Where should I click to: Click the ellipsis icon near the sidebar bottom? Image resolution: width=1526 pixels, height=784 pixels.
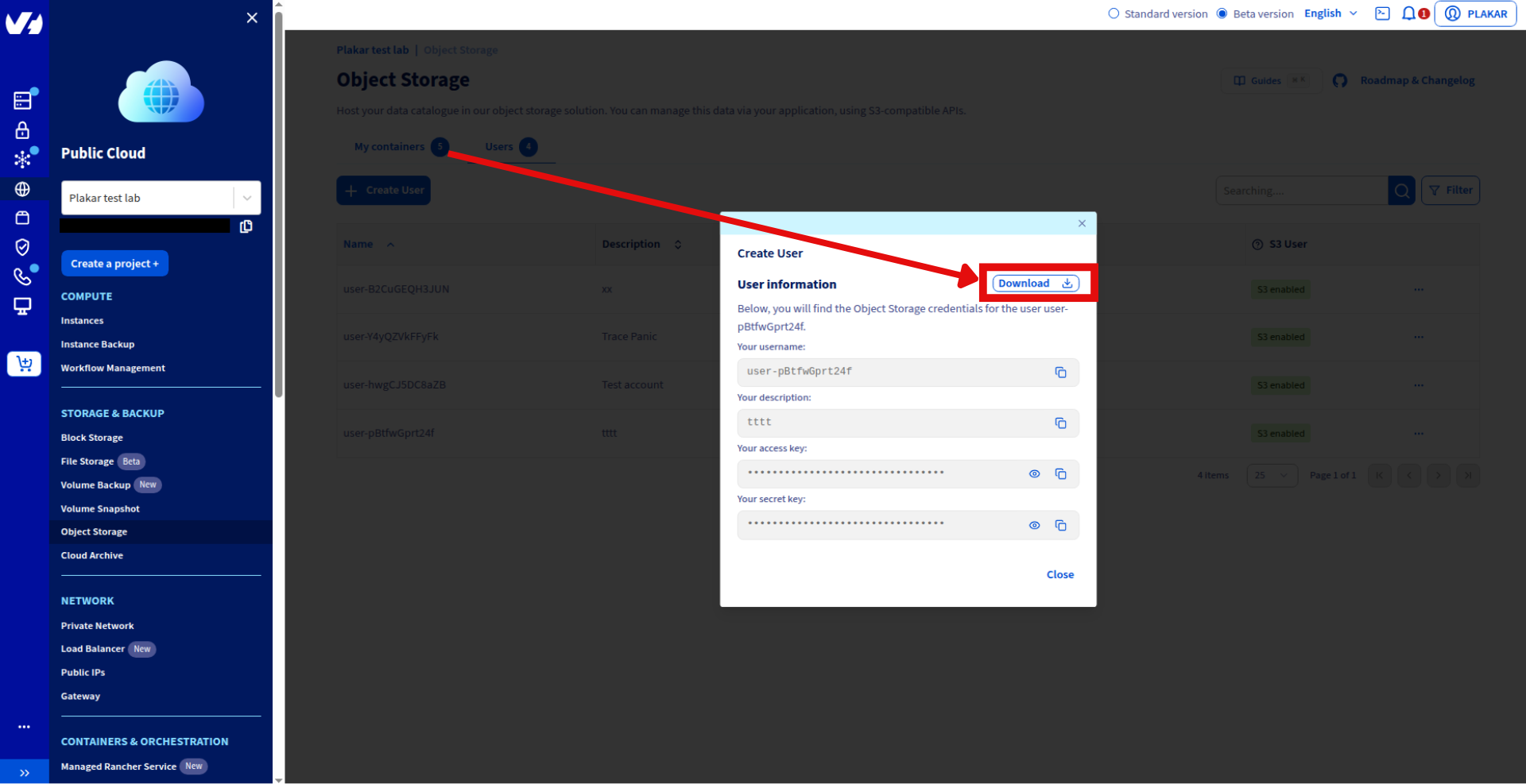click(x=23, y=726)
